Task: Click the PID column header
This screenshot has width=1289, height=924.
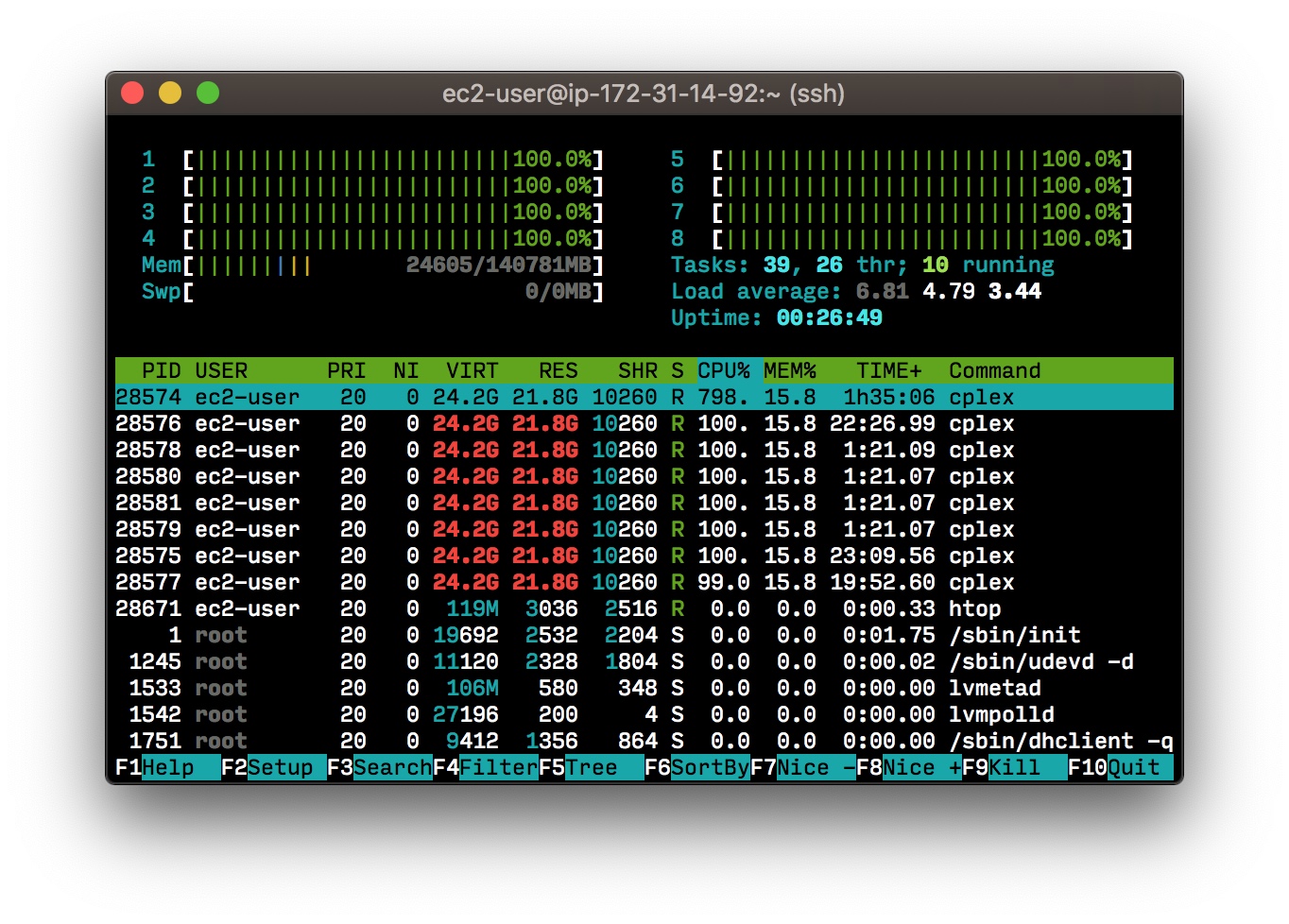Action: click(161, 370)
